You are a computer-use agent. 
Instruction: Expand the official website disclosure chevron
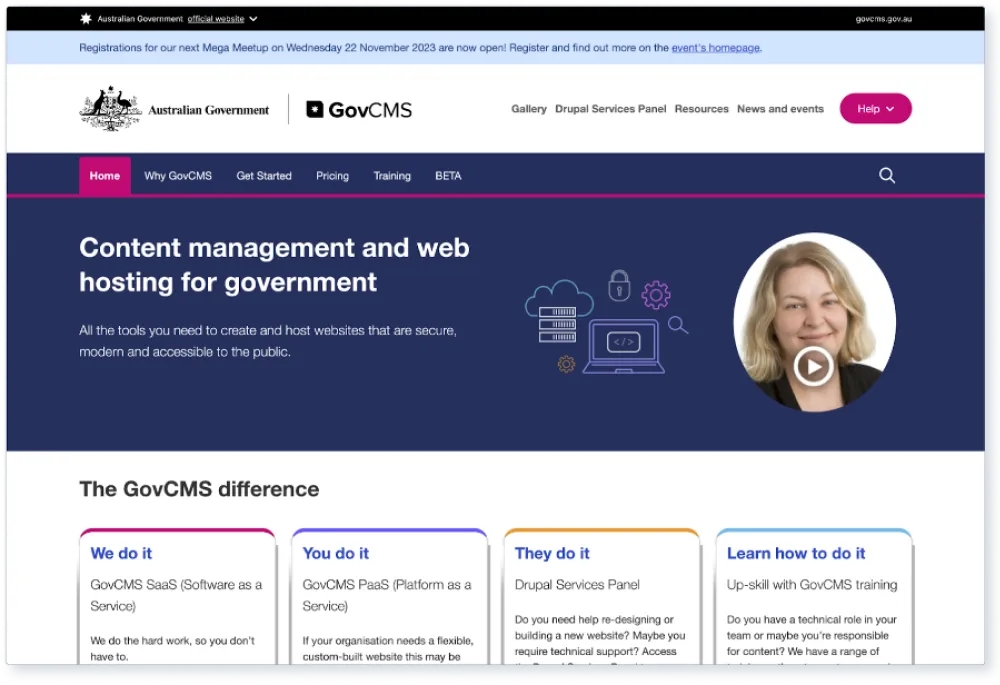pyautogui.click(x=253, y=19)
